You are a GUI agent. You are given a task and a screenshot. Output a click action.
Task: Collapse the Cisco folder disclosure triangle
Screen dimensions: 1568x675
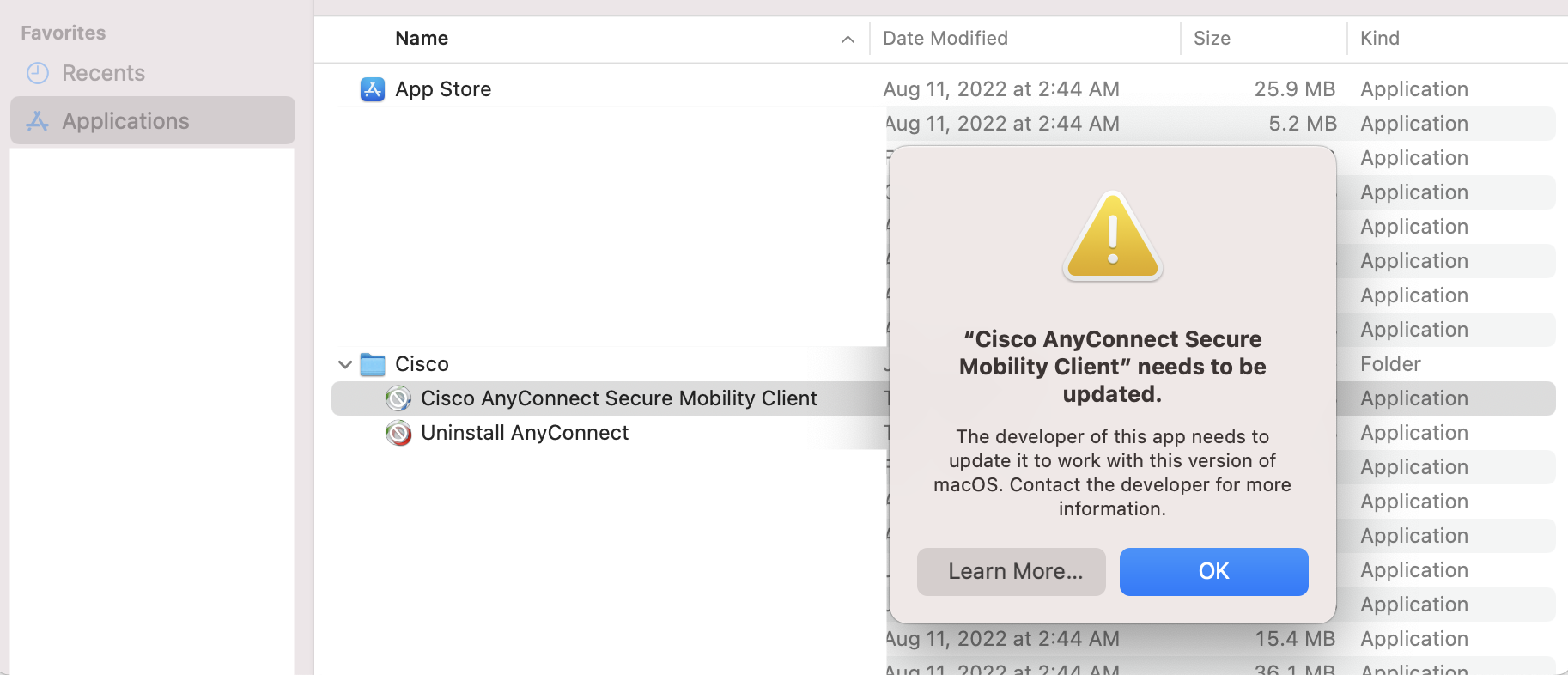(344, 364)
